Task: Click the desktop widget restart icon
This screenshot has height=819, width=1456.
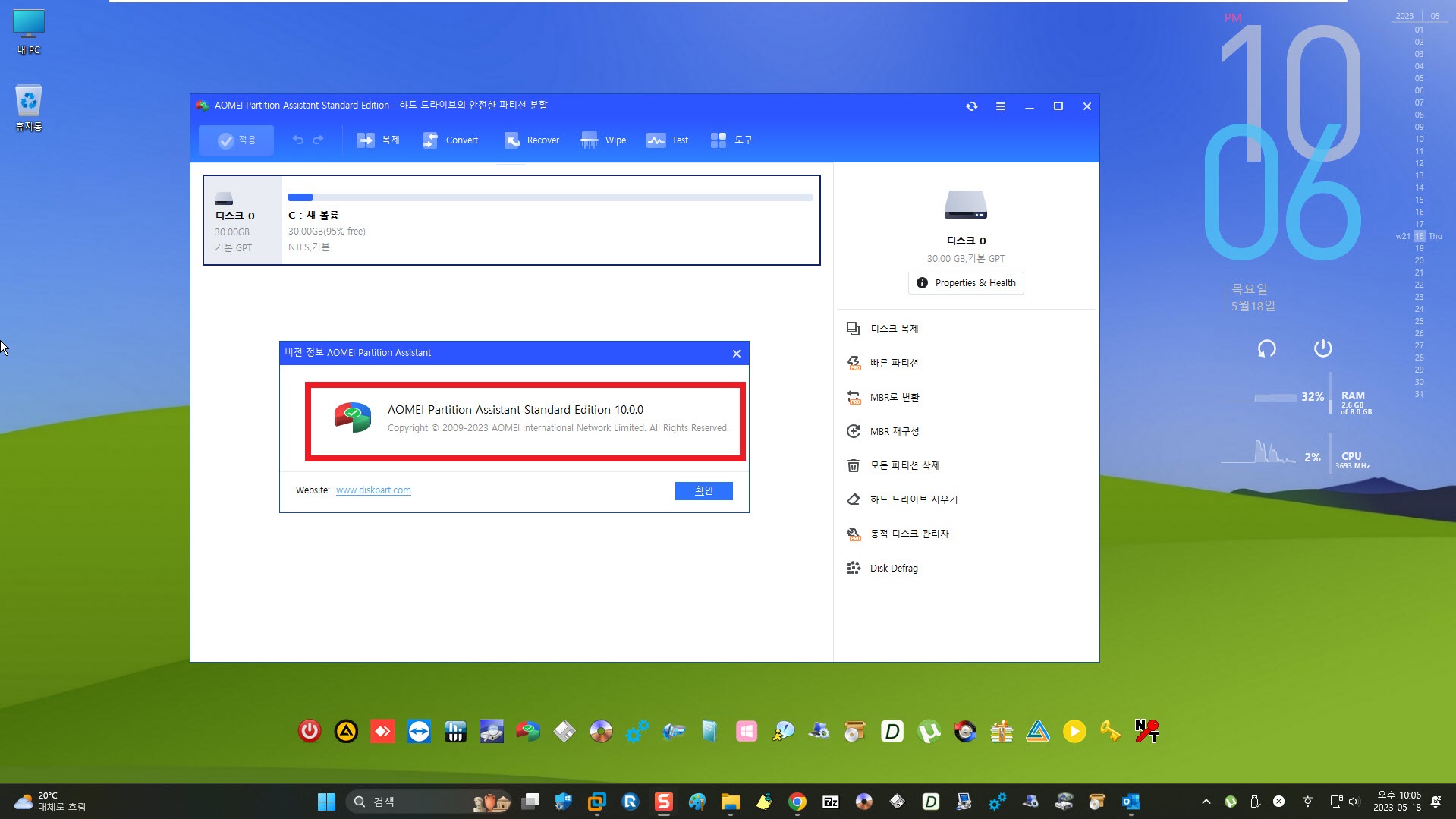Action: (x=1267, y=348)
